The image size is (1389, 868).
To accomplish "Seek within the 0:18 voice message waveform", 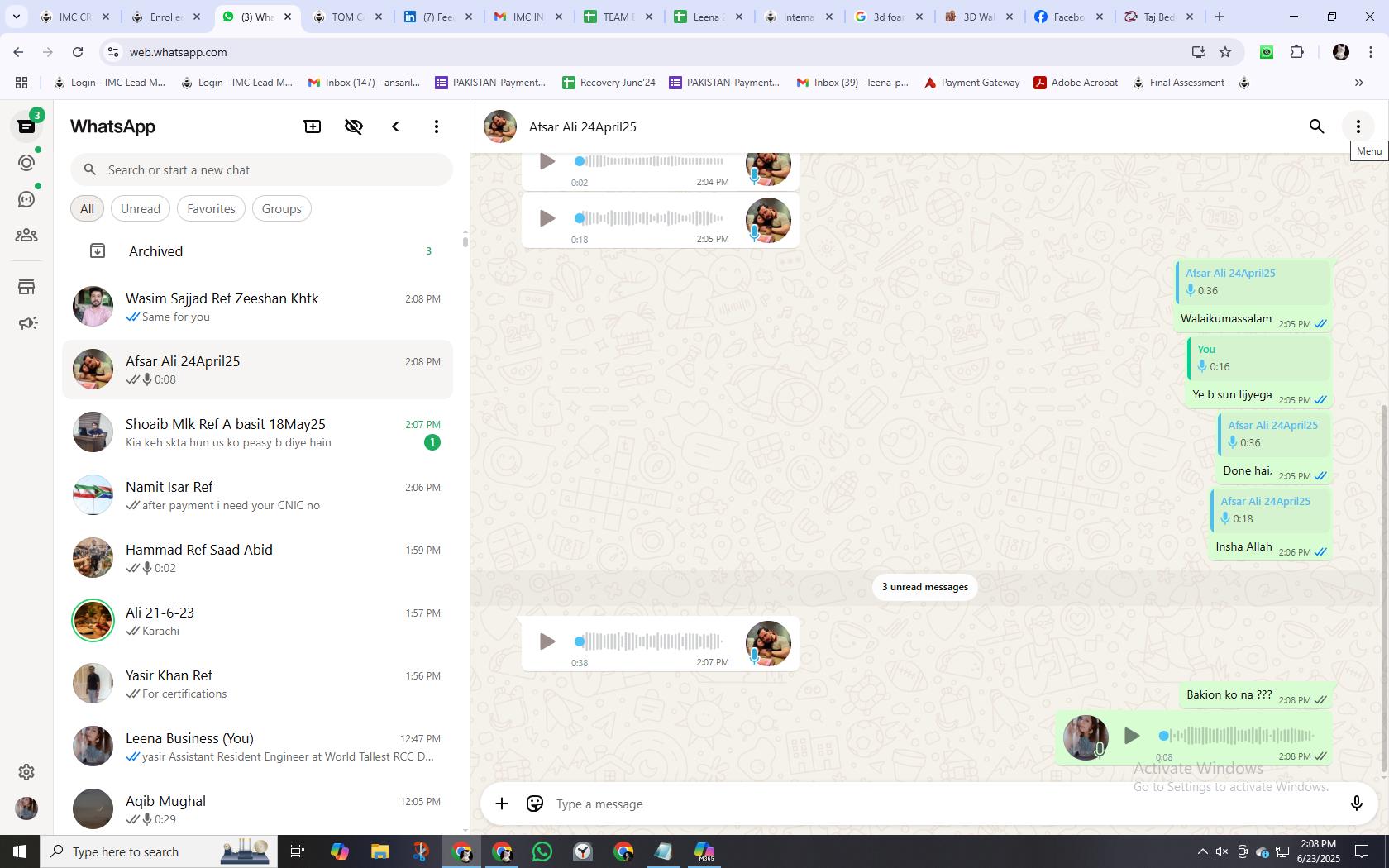I will [650, 218].
